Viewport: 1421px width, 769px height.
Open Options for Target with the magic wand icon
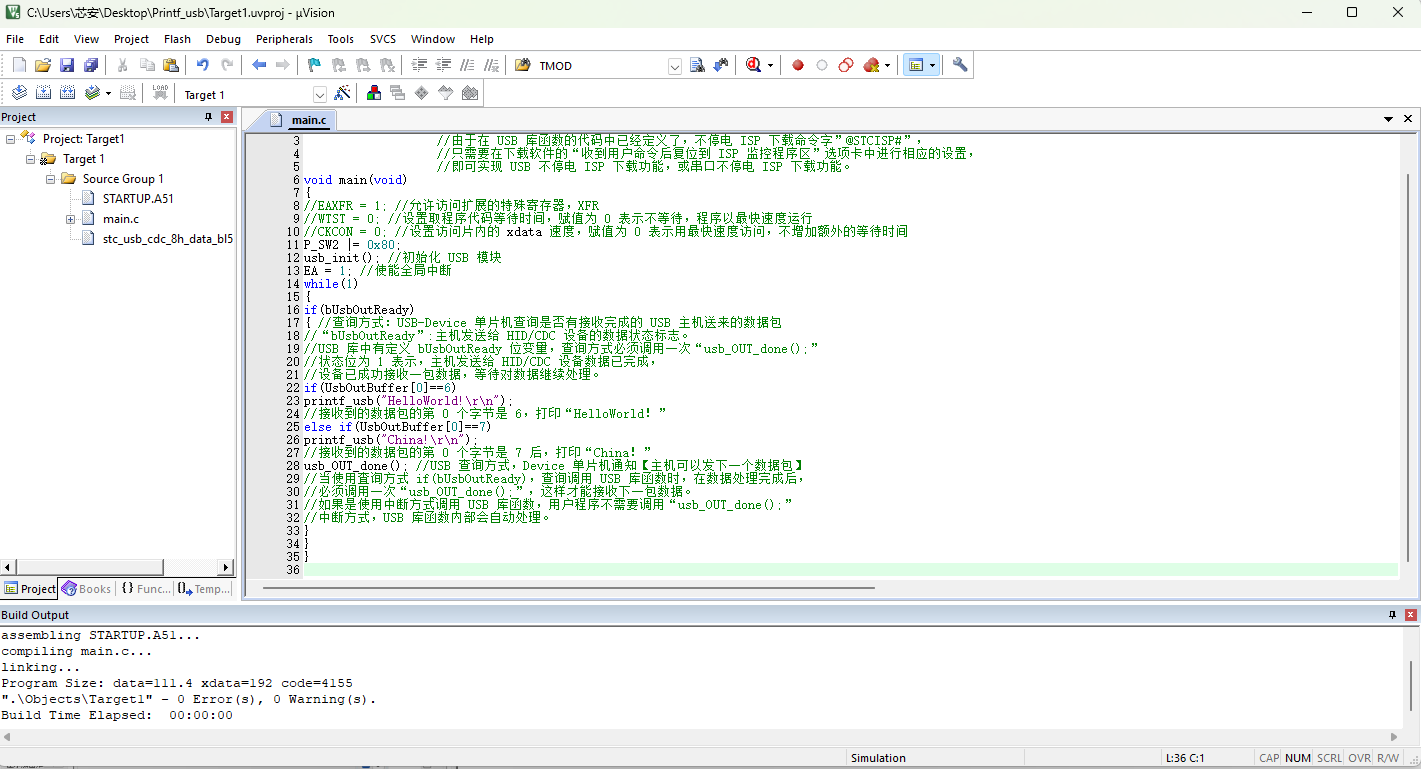[343, 93]
